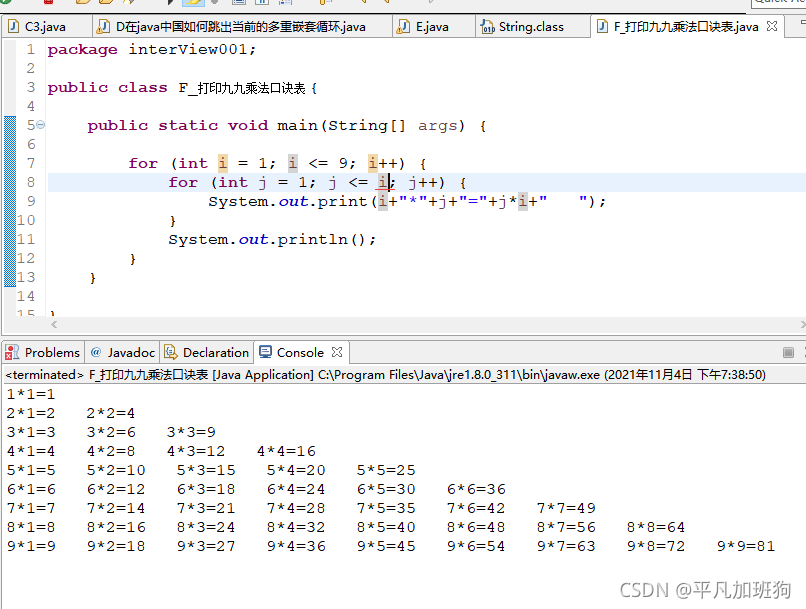The height and width of the screenshot is (609, 806).
Task: Click line number 11 in the gutter
Action: (x=26, y=239)
